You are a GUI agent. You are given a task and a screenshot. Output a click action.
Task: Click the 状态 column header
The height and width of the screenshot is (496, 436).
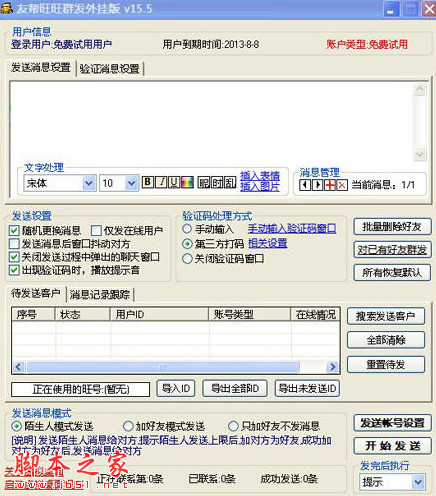coord(83,315)
